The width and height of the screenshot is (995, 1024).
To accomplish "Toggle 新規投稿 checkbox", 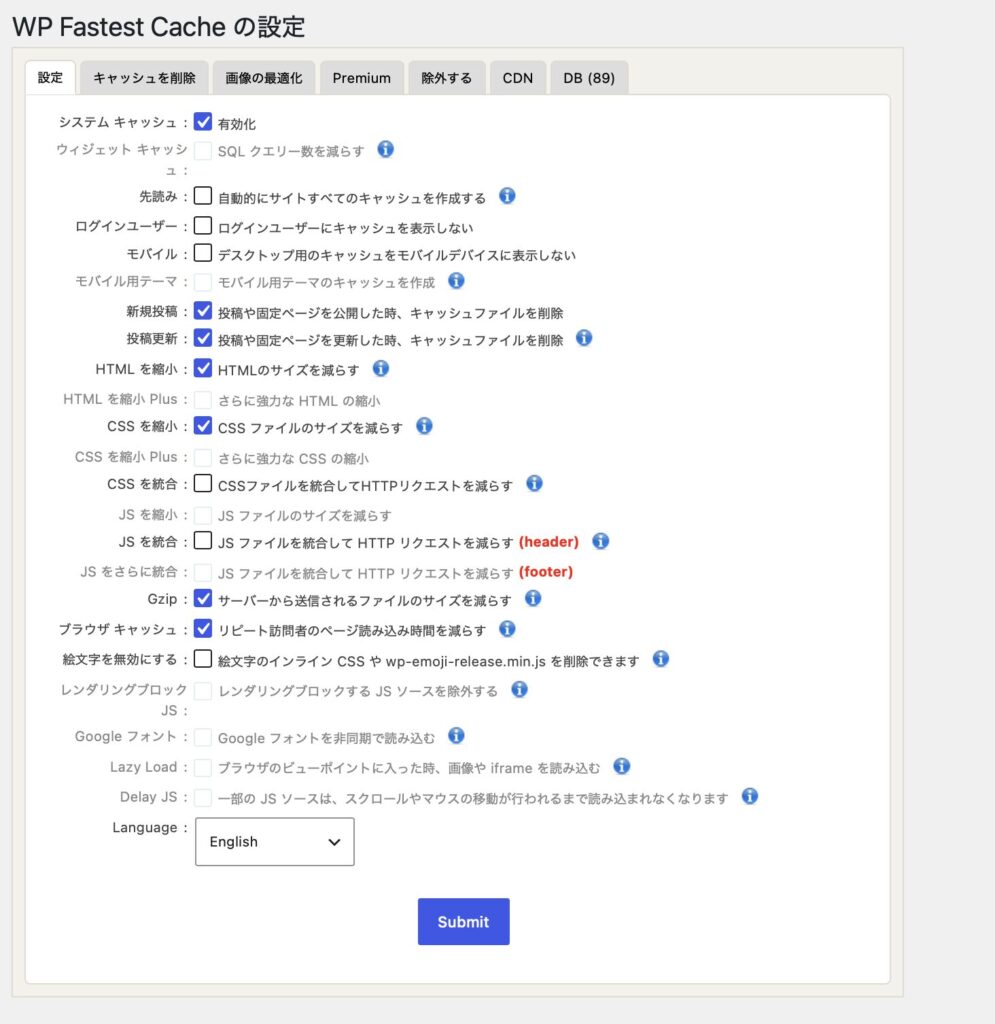I will point(203,311).
